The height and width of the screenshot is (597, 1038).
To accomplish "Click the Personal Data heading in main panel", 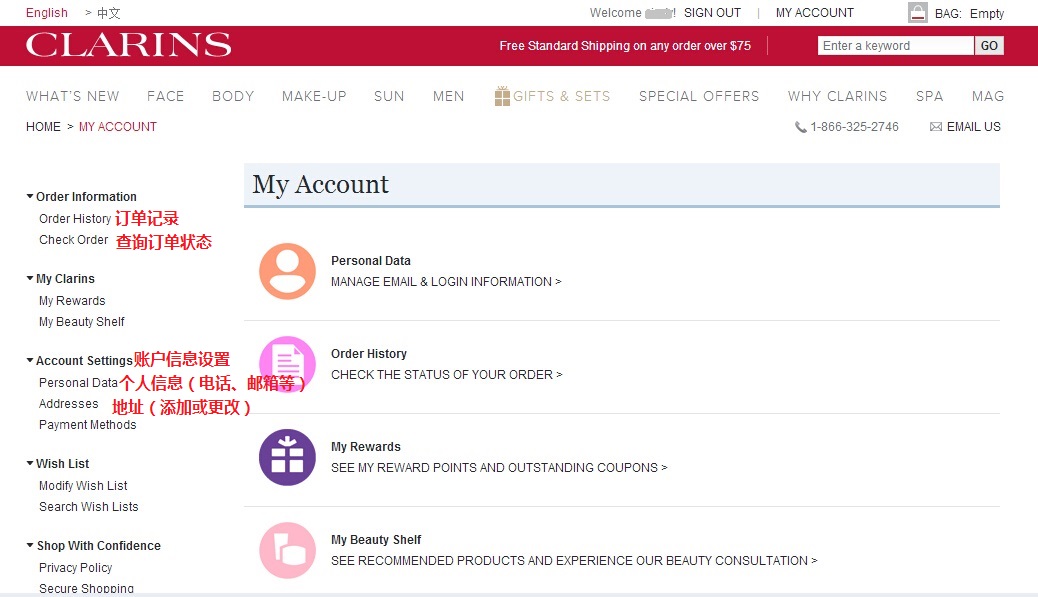I will coord(371,261).
